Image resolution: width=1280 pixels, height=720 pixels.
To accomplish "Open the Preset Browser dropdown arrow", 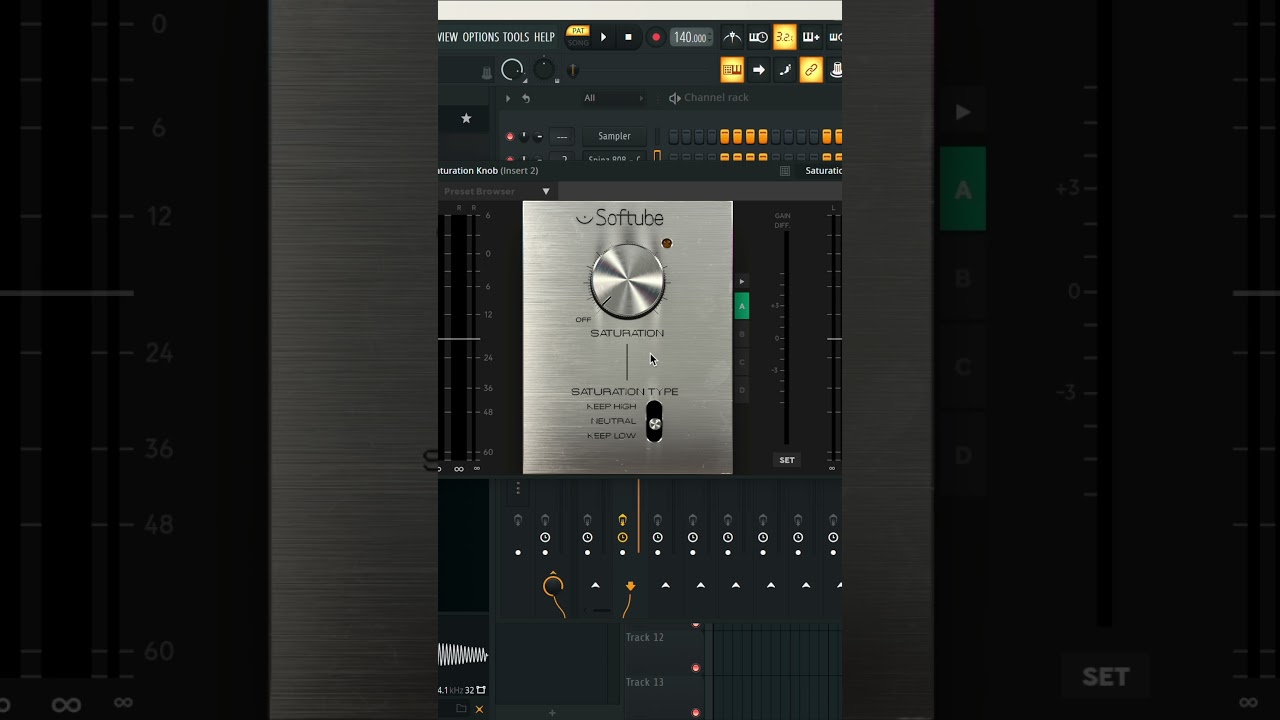I will click(x=546, y=191).
